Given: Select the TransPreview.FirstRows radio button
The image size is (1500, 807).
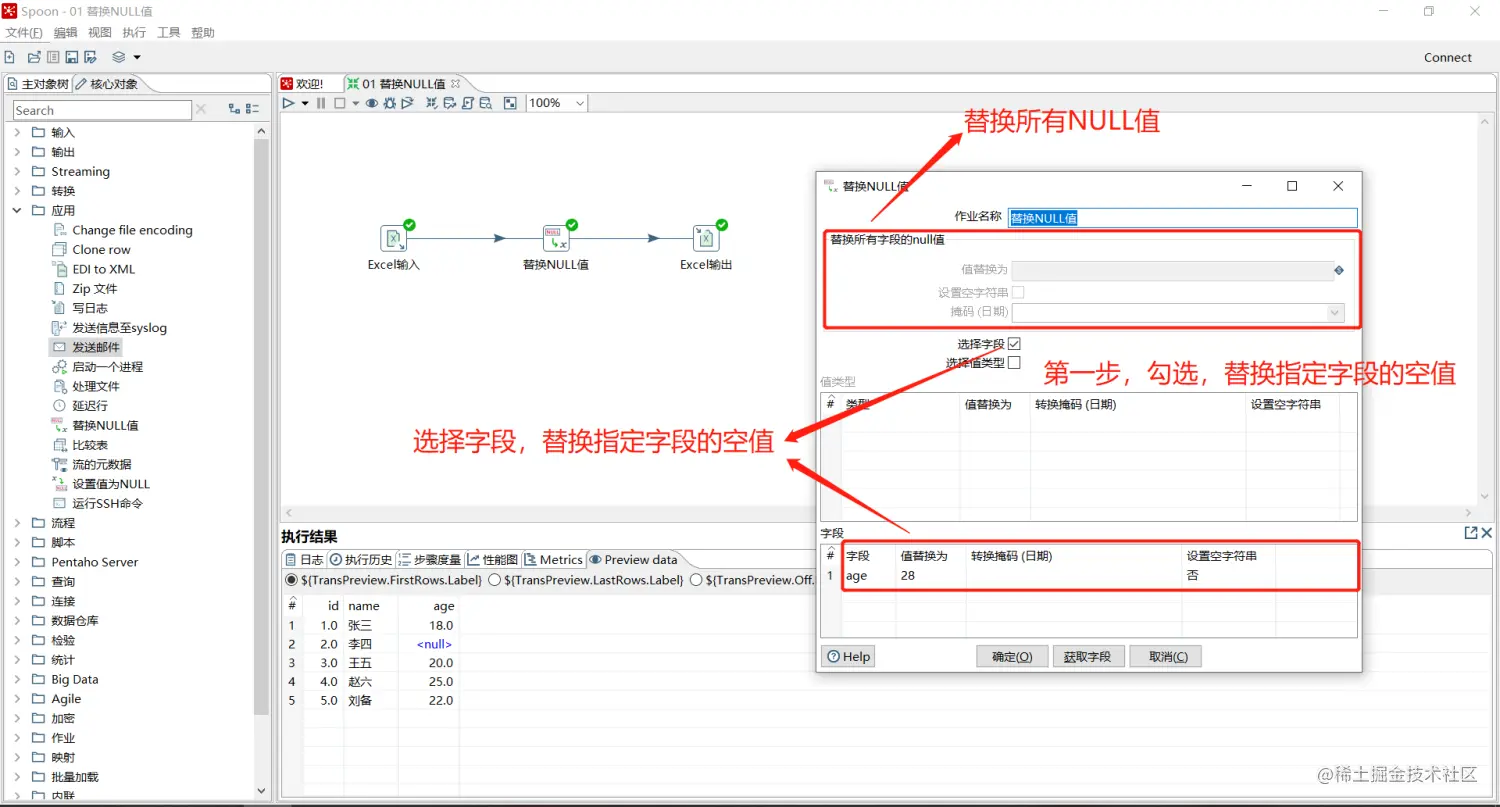Looking at the screenshot, I should 291,579.
